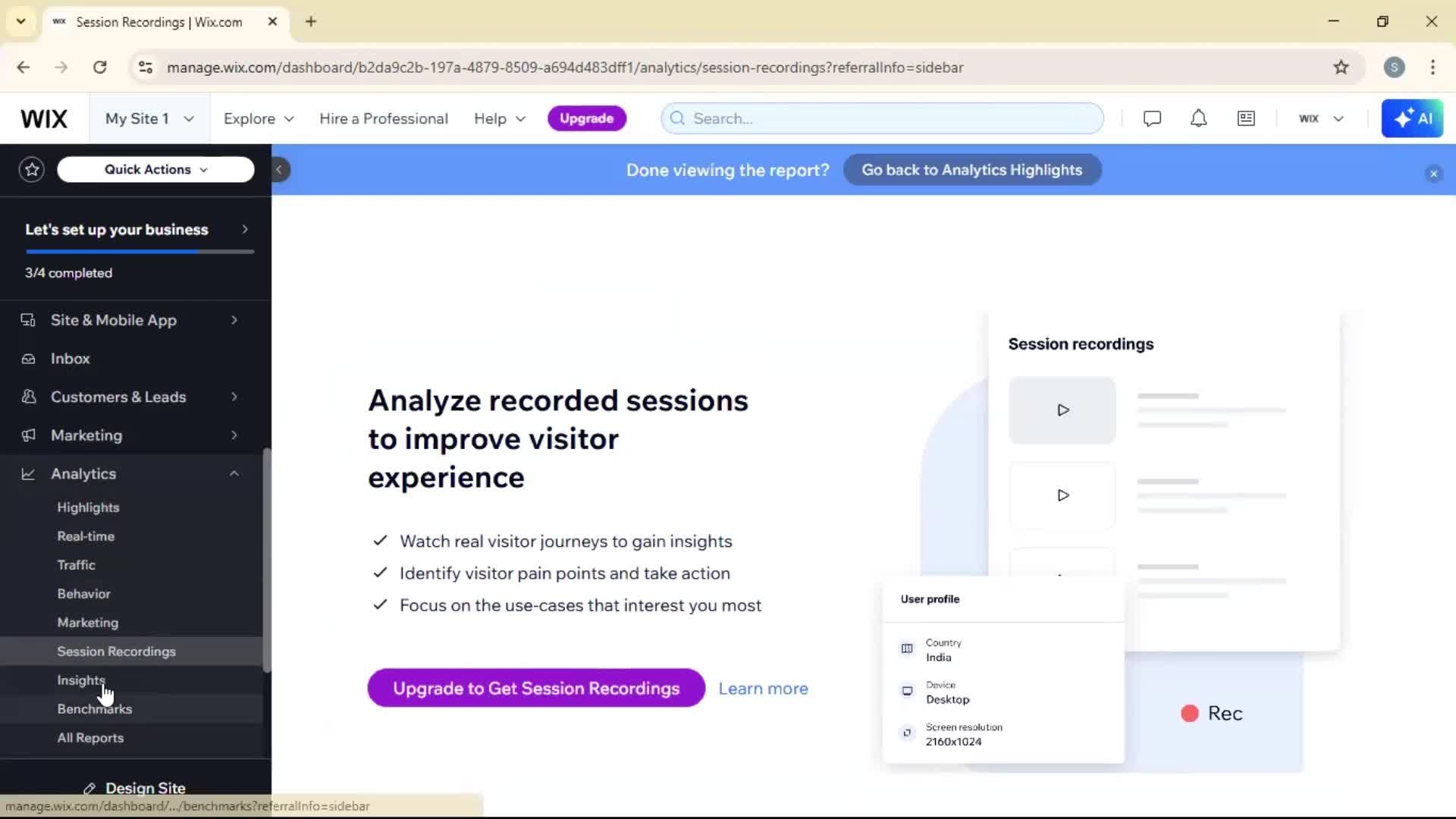Open the notifications bell
Viewport: 1456px width, 819px height.
coord(1198,118)
